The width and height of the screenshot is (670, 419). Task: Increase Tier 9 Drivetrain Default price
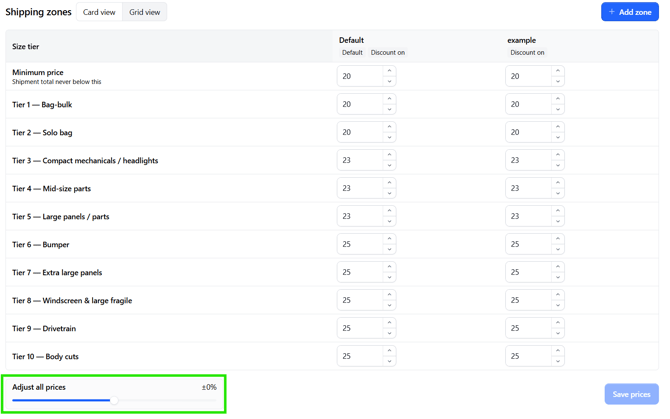click(389, 323)
